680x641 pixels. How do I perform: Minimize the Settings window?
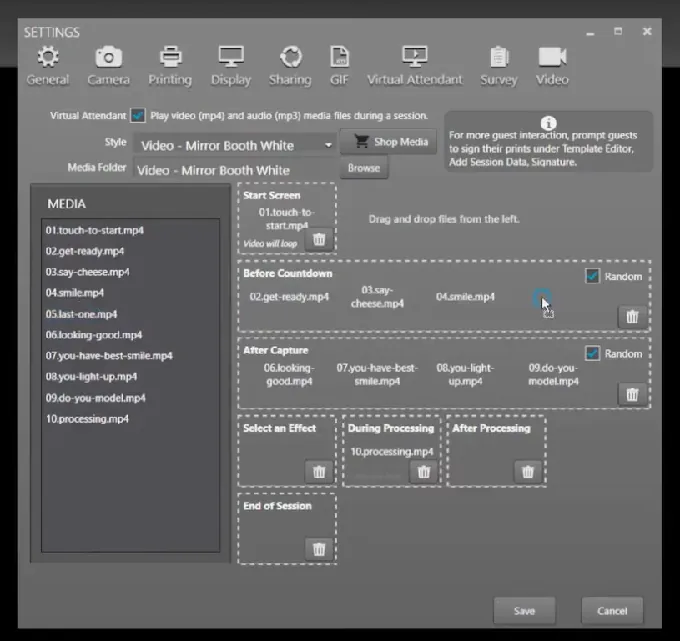tap(590, 33)
